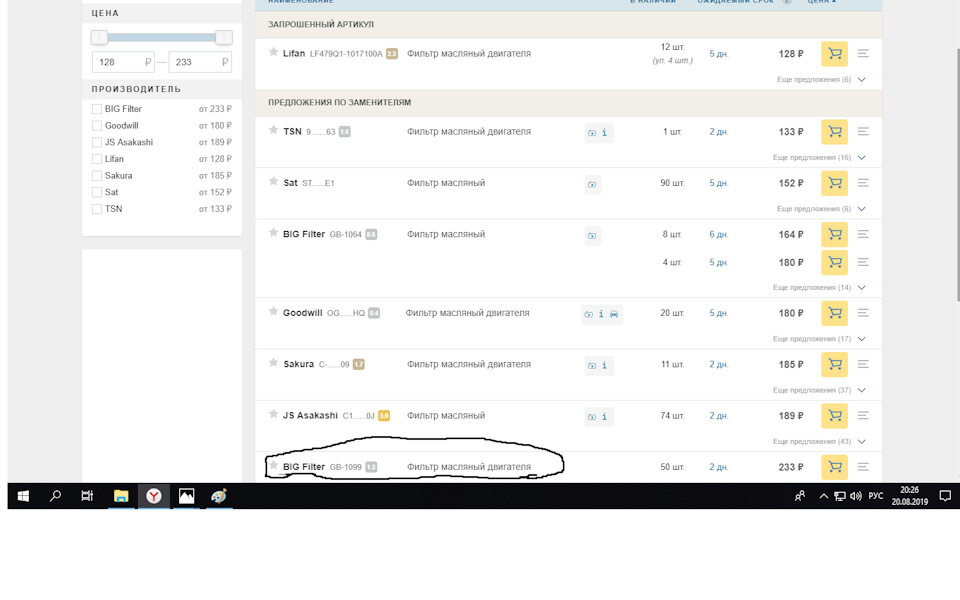Expand more offers (43) for JS Asakashi
Image resolution: width=960 pixels, height=600 pixels.
point(819,441)
